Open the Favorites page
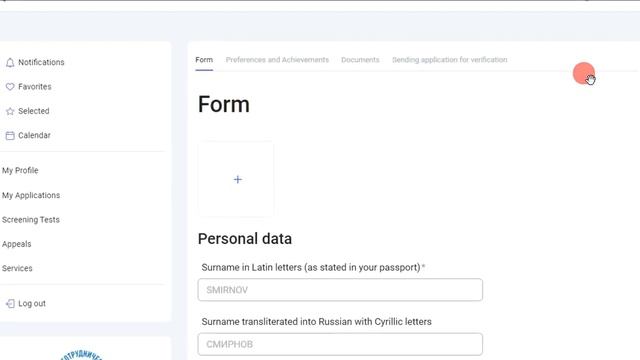 (x=35, y=87)
